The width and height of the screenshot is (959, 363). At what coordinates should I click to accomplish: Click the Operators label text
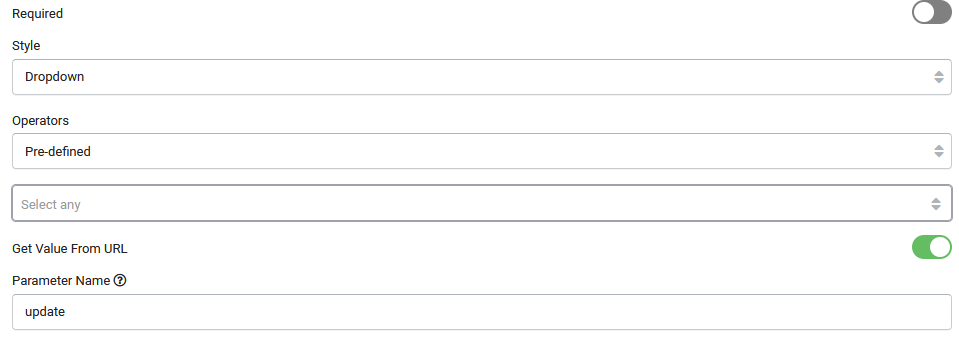tap(40, 121)
